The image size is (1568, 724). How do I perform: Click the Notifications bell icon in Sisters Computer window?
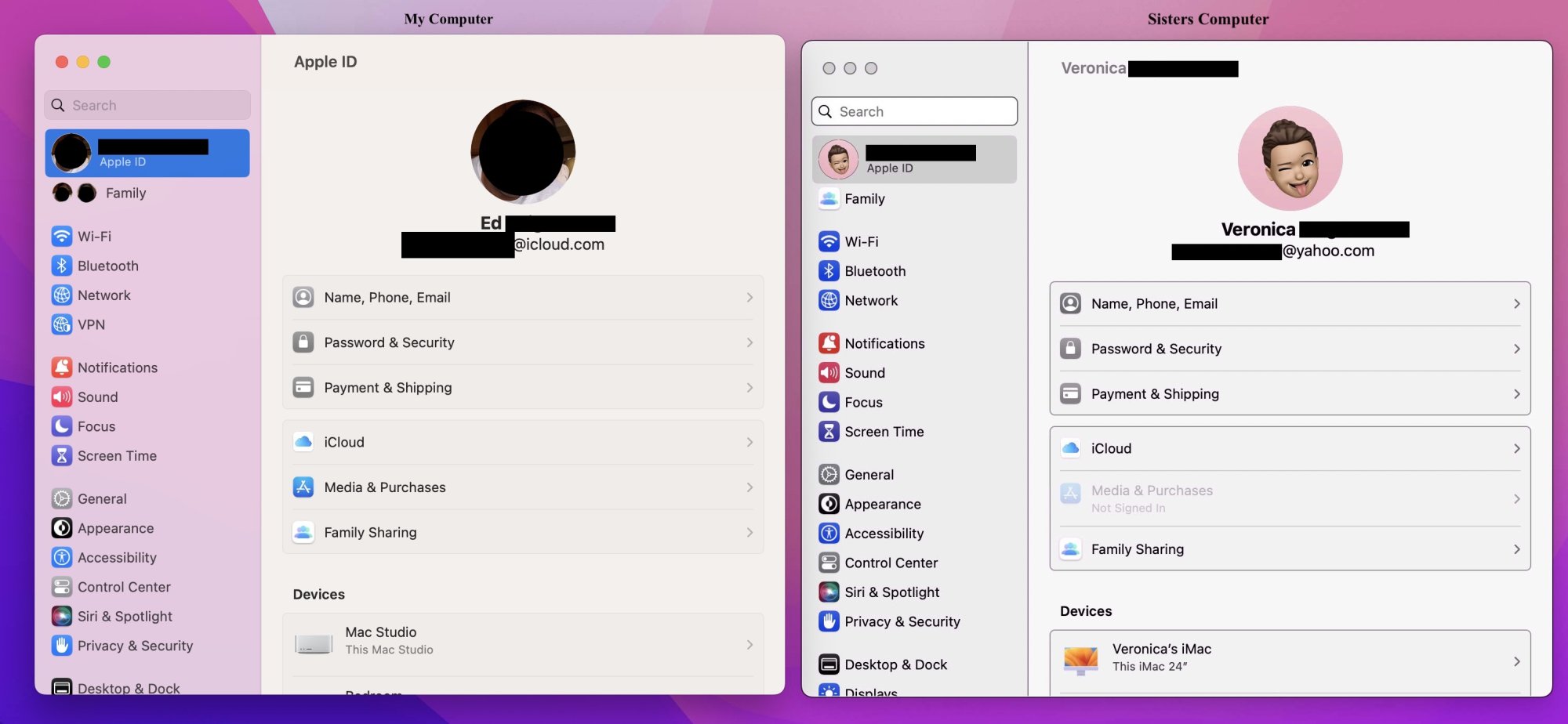(829, 343)
